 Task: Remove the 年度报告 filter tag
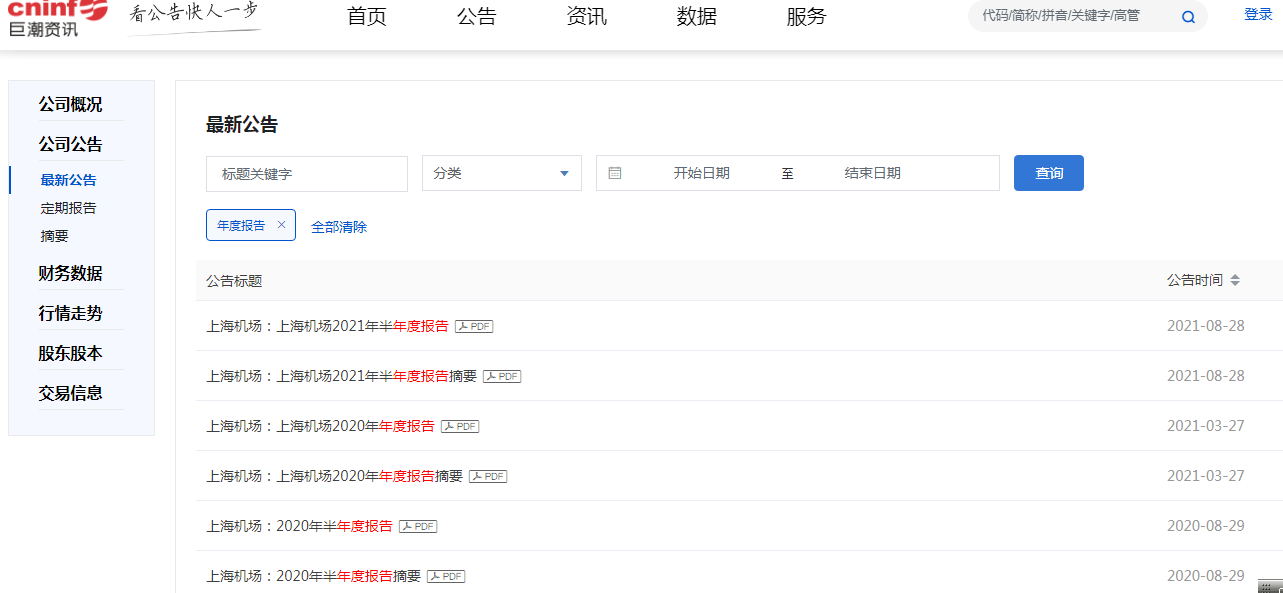[x=281, y=225]
